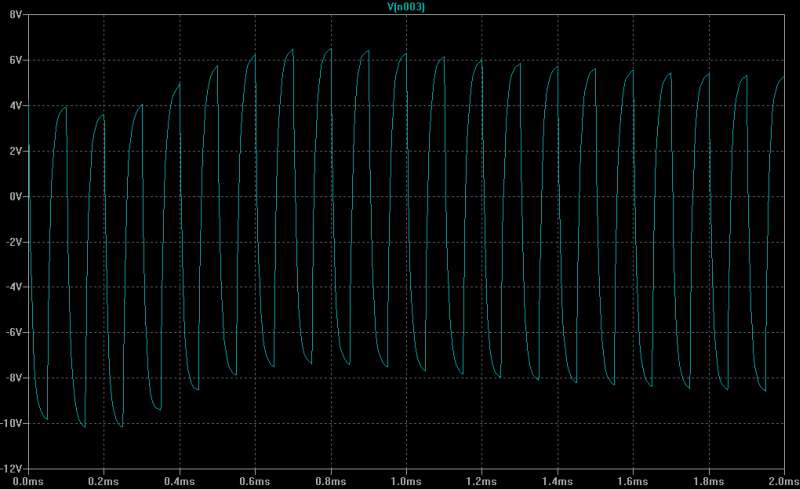Viewport: 800px width, 489px height.
Task: Click the -2V vertical axis label
Action: pyautogui.click(x=14, y=242)
